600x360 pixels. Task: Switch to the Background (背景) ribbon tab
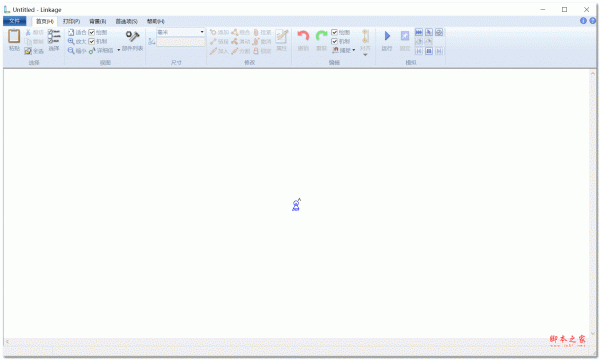click(x=98, y=21)
